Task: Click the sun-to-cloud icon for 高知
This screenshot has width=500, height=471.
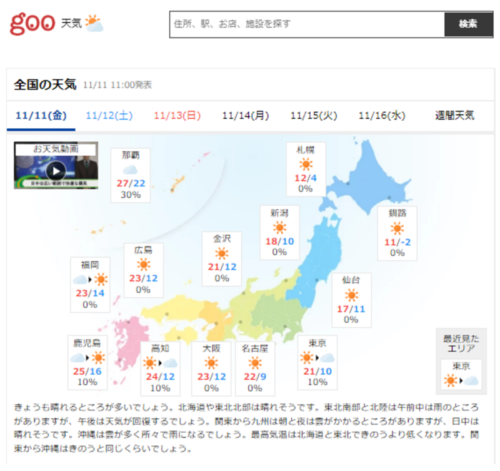Action: (x=160, y=363)
